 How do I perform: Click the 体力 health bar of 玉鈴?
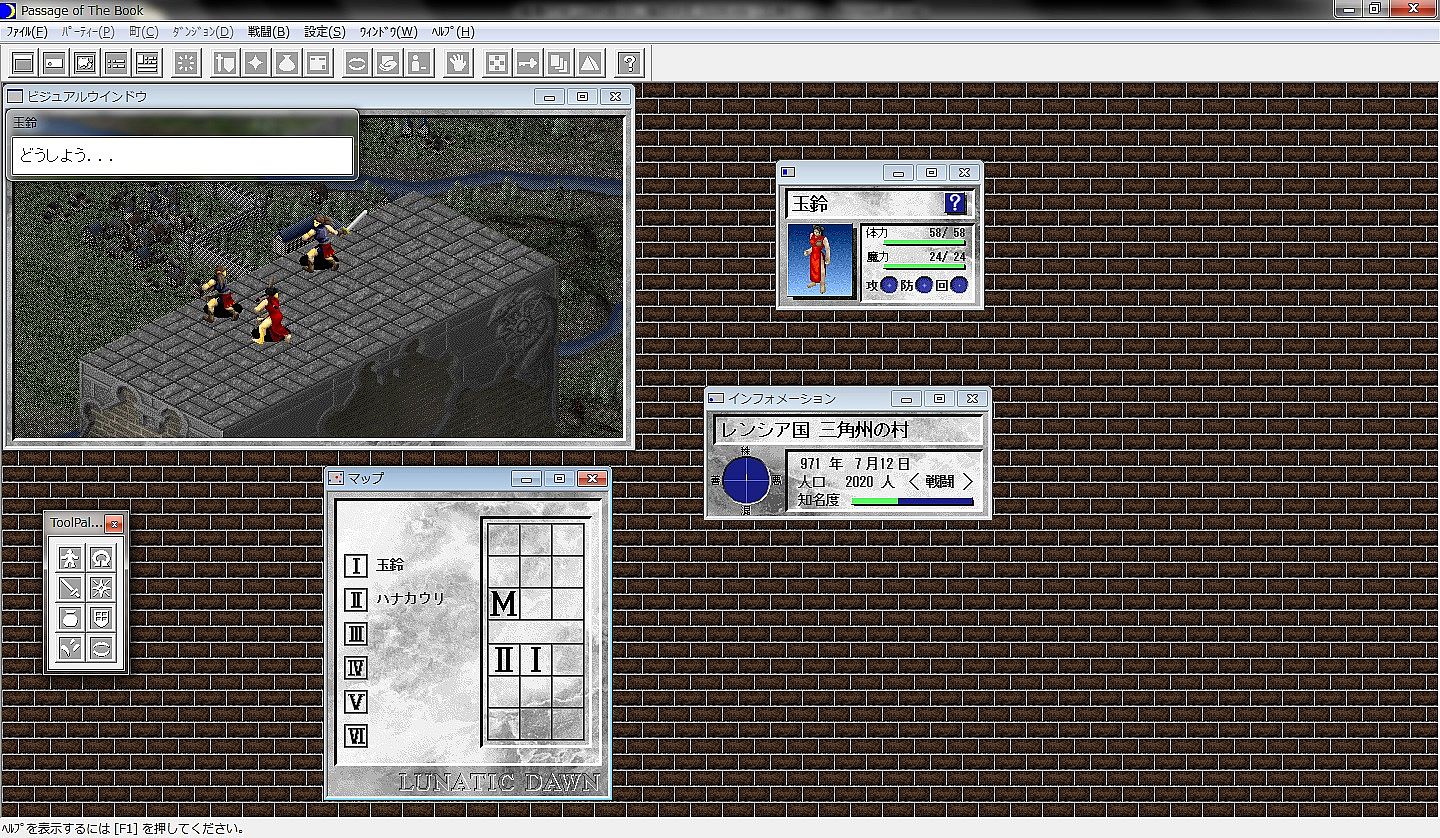tap(925, 242)
